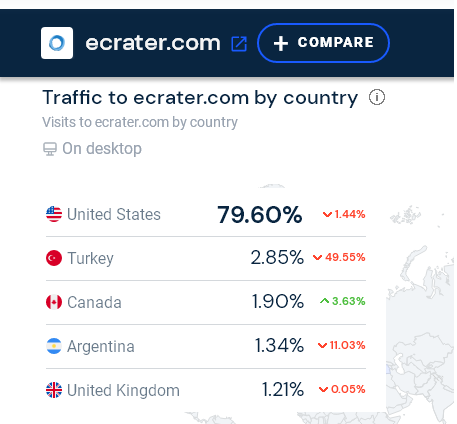Viewport: 457px width, 424px height.
Task: Select the United States country row
Action: point(206,214)
